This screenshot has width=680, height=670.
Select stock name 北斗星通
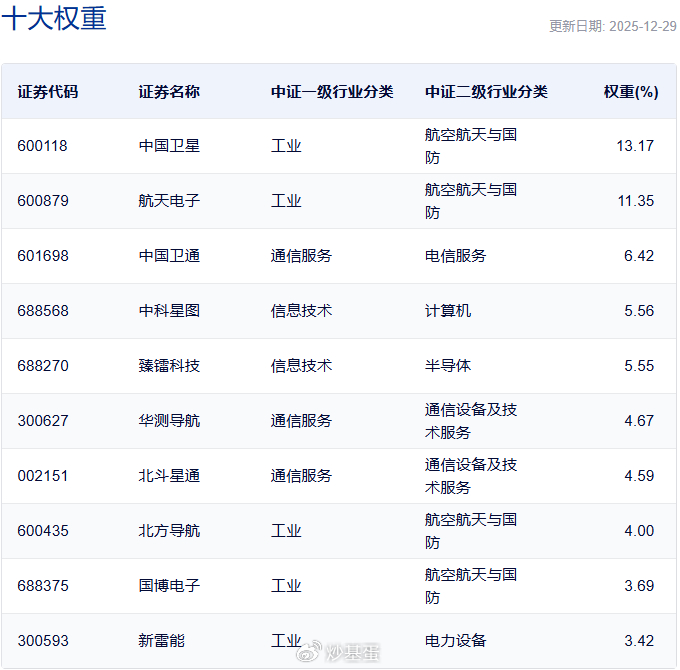pos(169,476)
